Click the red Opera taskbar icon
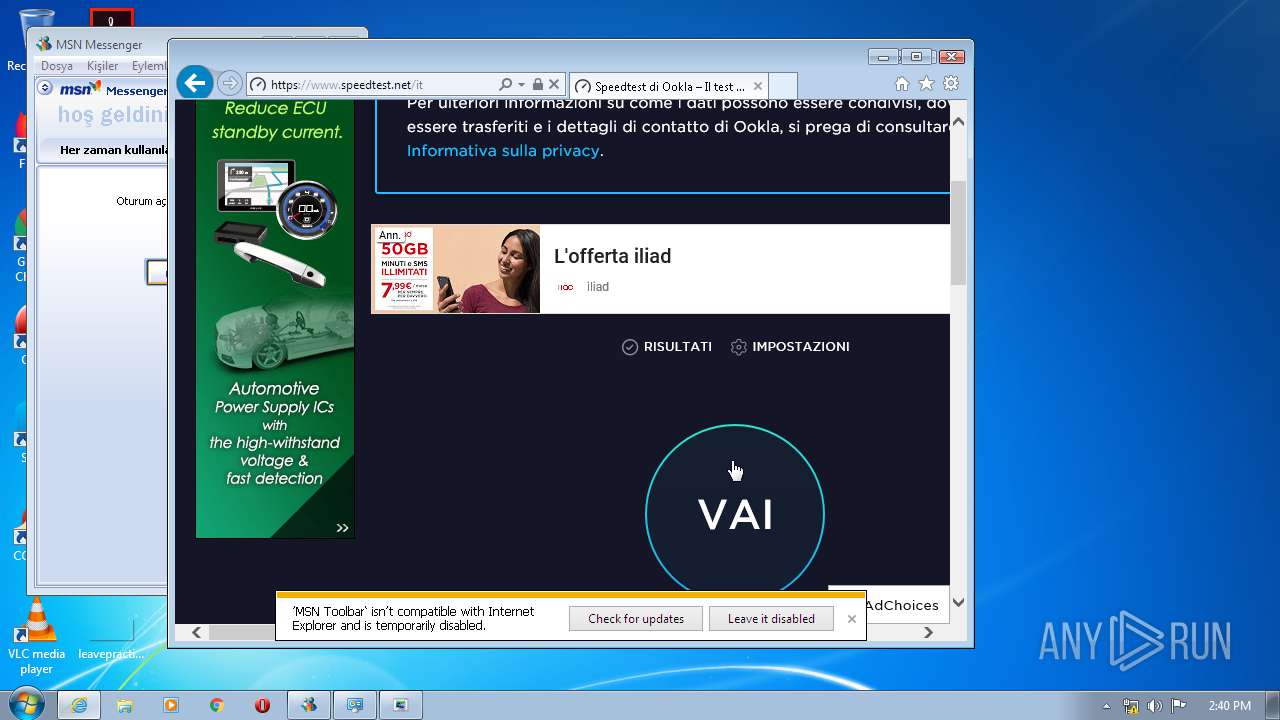1280x720 pixels. (263, 705)
